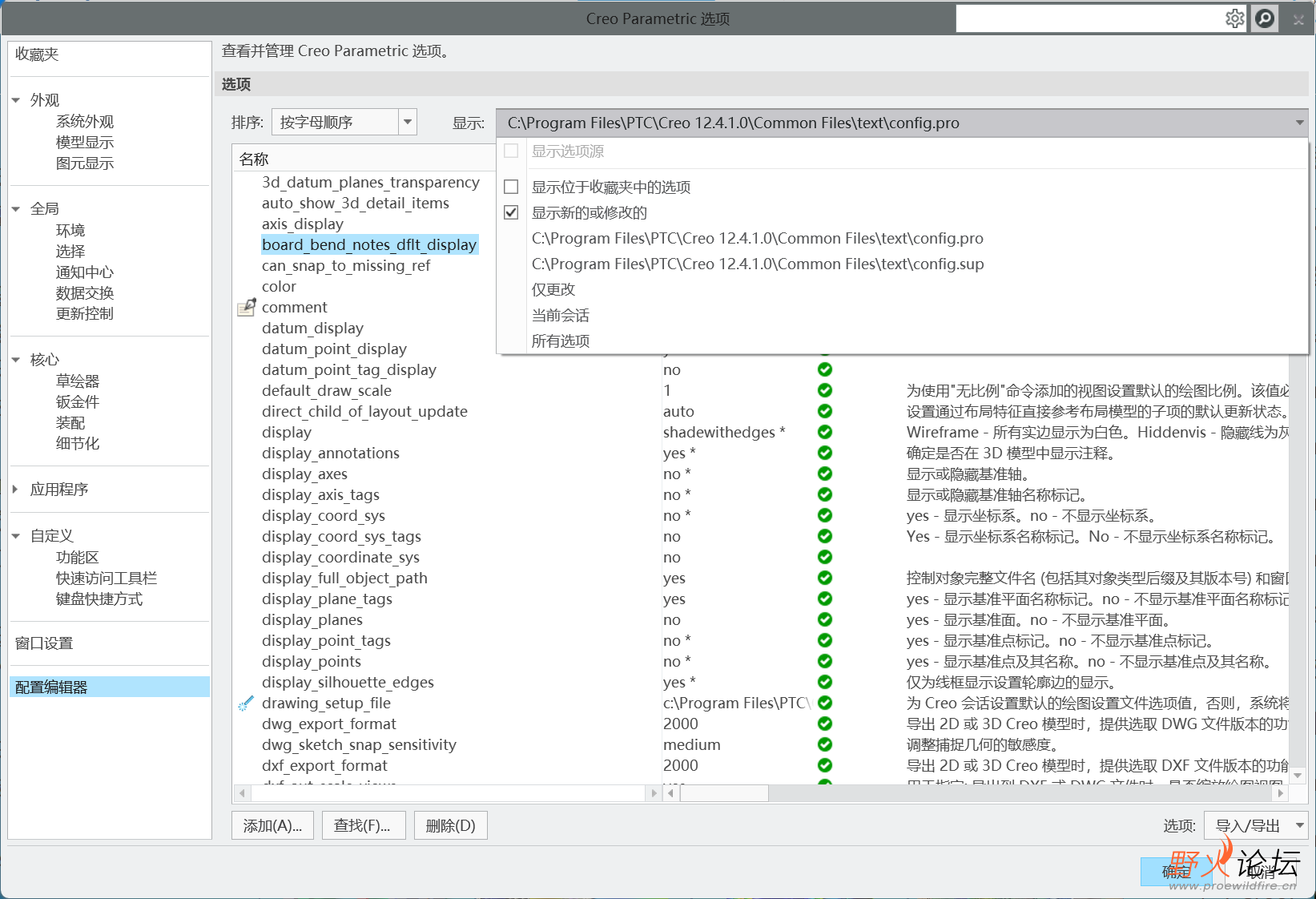The height and width of the screenshot is (899, 1316).
Task: Click green status icon for direct_child_of_layout_update
Action: (825, 411)
